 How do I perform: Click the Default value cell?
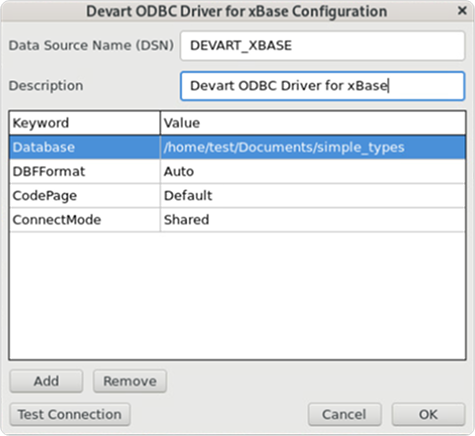(313, 195)
